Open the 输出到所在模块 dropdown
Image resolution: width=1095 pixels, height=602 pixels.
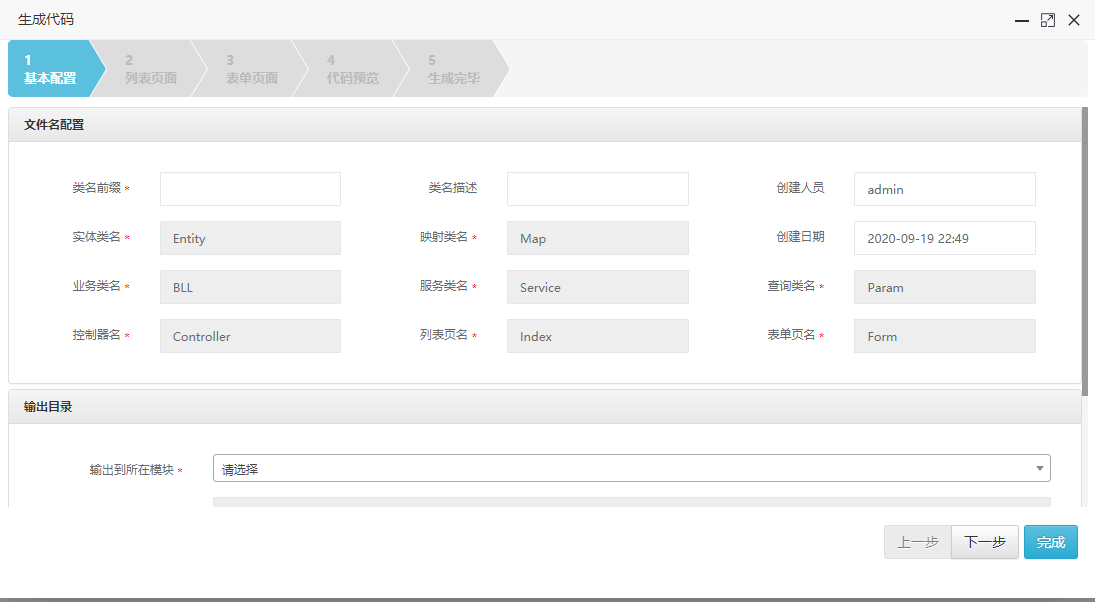(630, 467)
